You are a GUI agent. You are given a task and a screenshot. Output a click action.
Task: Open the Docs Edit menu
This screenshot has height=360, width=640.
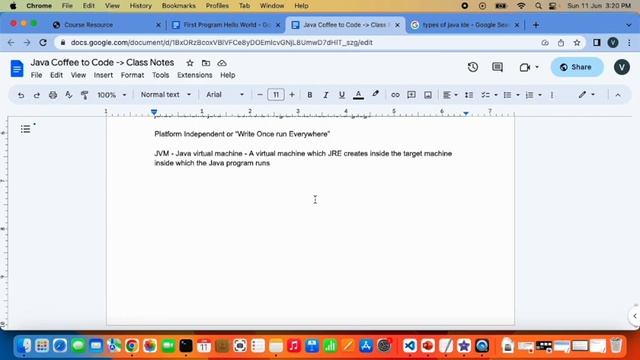tap(56, 75)
